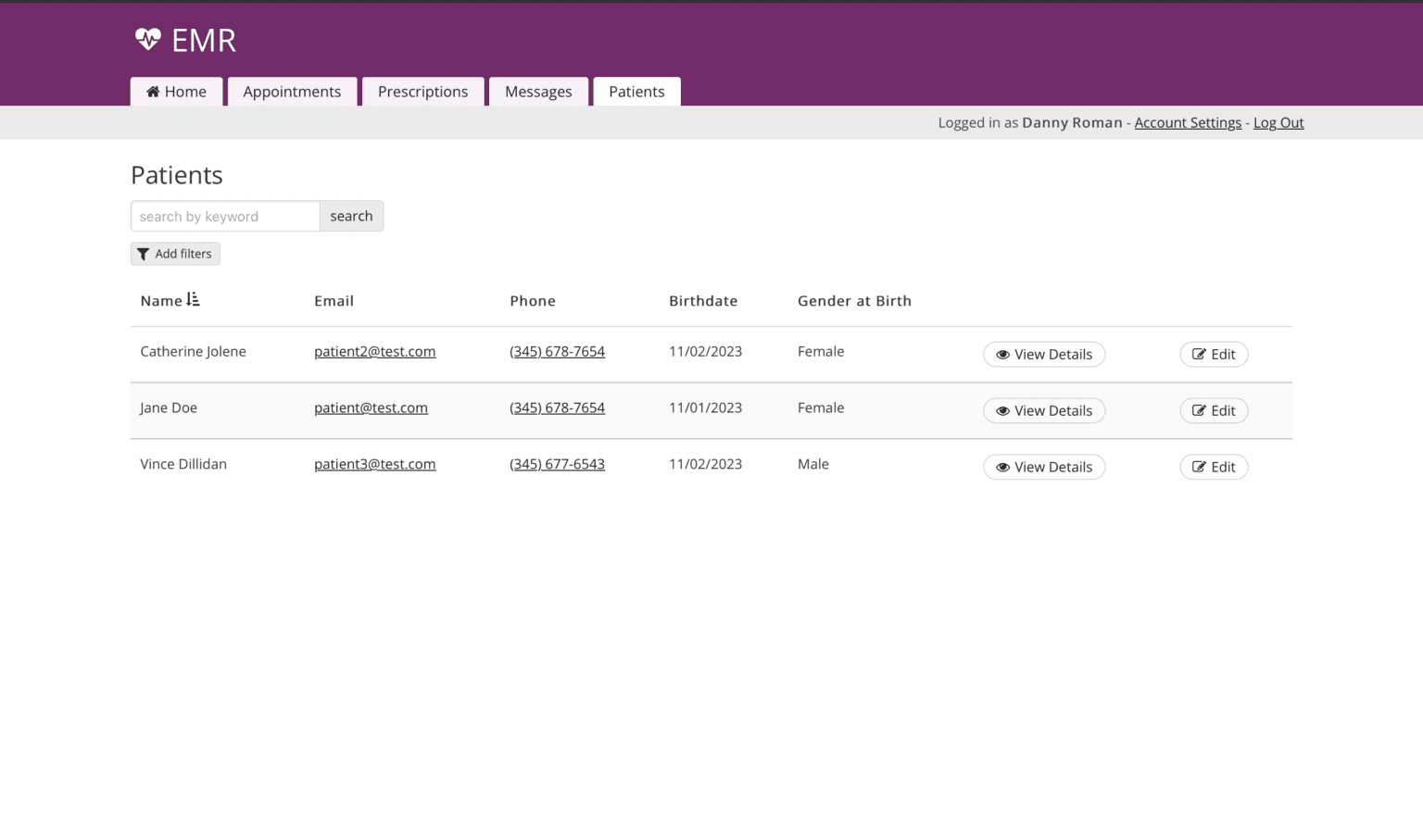Expand View Details for Vince Dillidan
This screenshot has height=840, width=1423.
coord(1044,467)
